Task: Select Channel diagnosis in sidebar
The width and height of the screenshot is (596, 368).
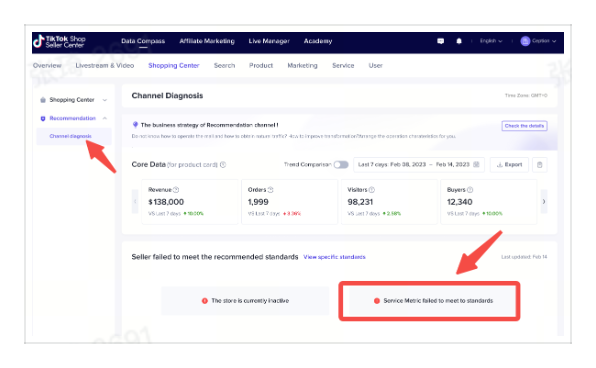Action: 70,136
